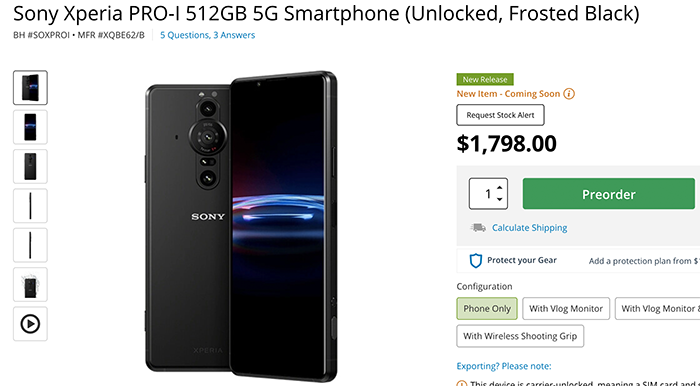This screenshot has height=386, width=700.
Task: Choose With Wireless Shooting Grip option
Action: (520, 336)
